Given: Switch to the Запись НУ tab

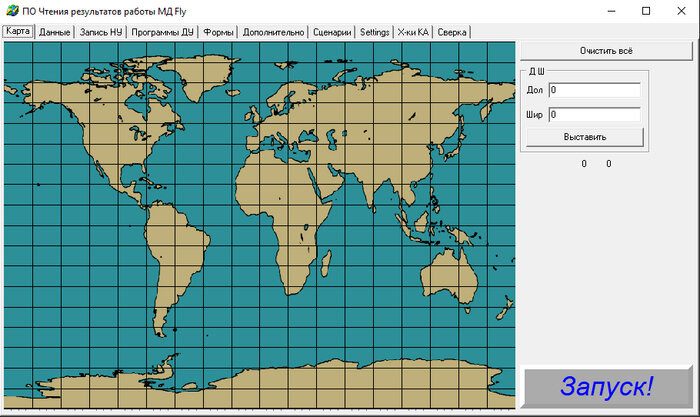Looking at the screenshot, I should click(101, 32).
